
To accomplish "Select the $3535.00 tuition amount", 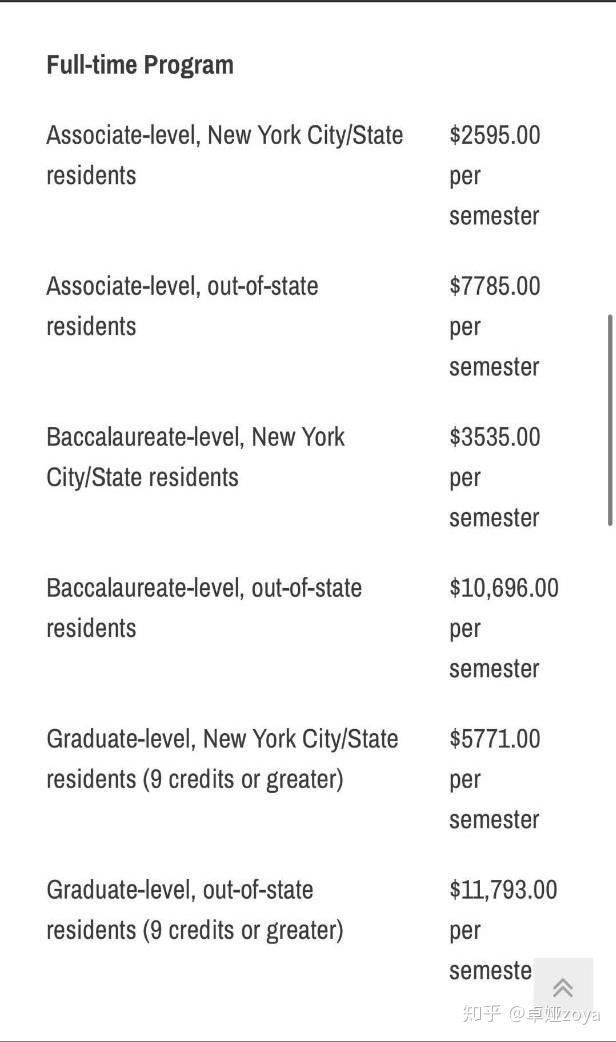I will coord(494,437).
